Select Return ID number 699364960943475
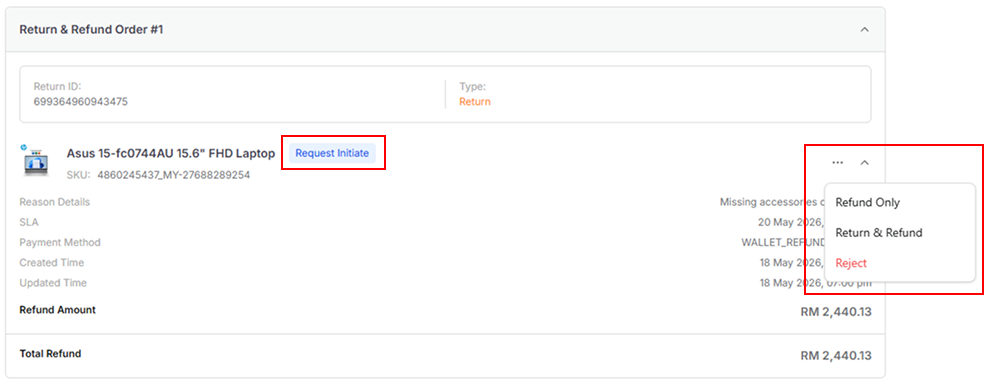The height and width of the screenshot is (384, 997). pos(81,102)
